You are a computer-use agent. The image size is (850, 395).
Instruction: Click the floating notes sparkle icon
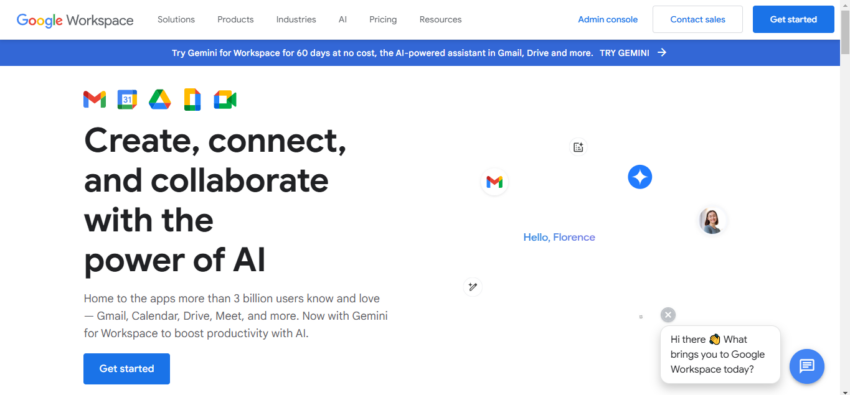pyautogui.click(x=578, y=147)
